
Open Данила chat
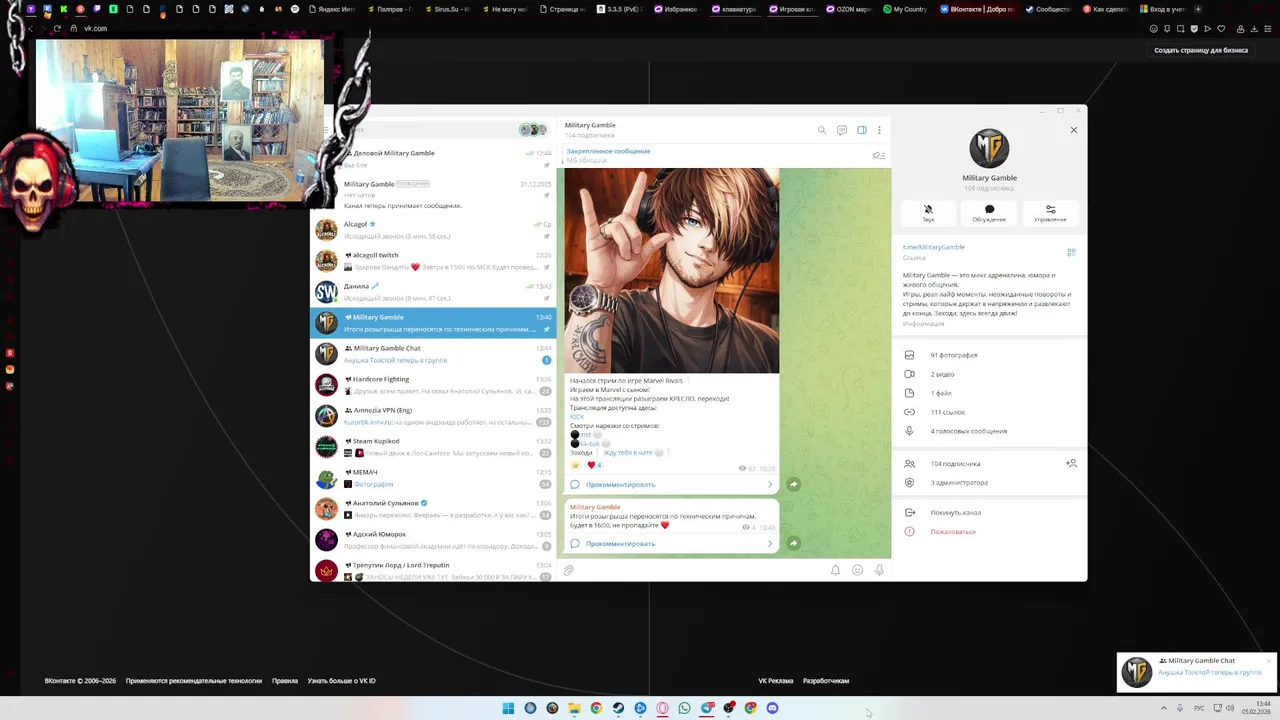pyautogui.click(x=434, y=292)
